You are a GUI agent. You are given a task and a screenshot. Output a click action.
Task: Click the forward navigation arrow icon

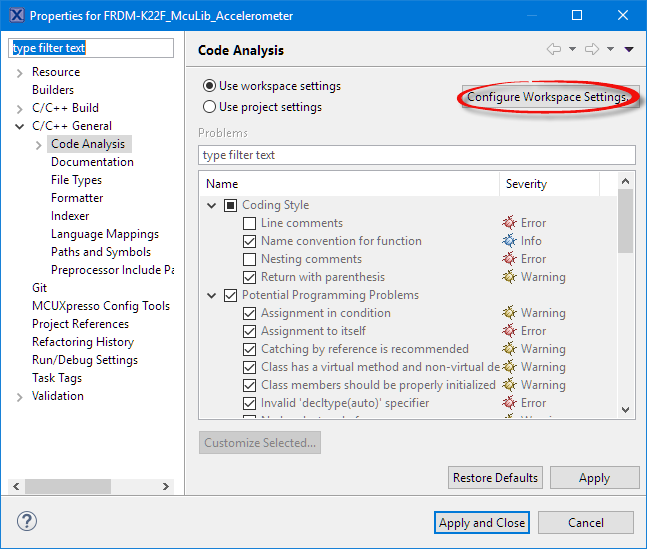click(x=592, y=50)
